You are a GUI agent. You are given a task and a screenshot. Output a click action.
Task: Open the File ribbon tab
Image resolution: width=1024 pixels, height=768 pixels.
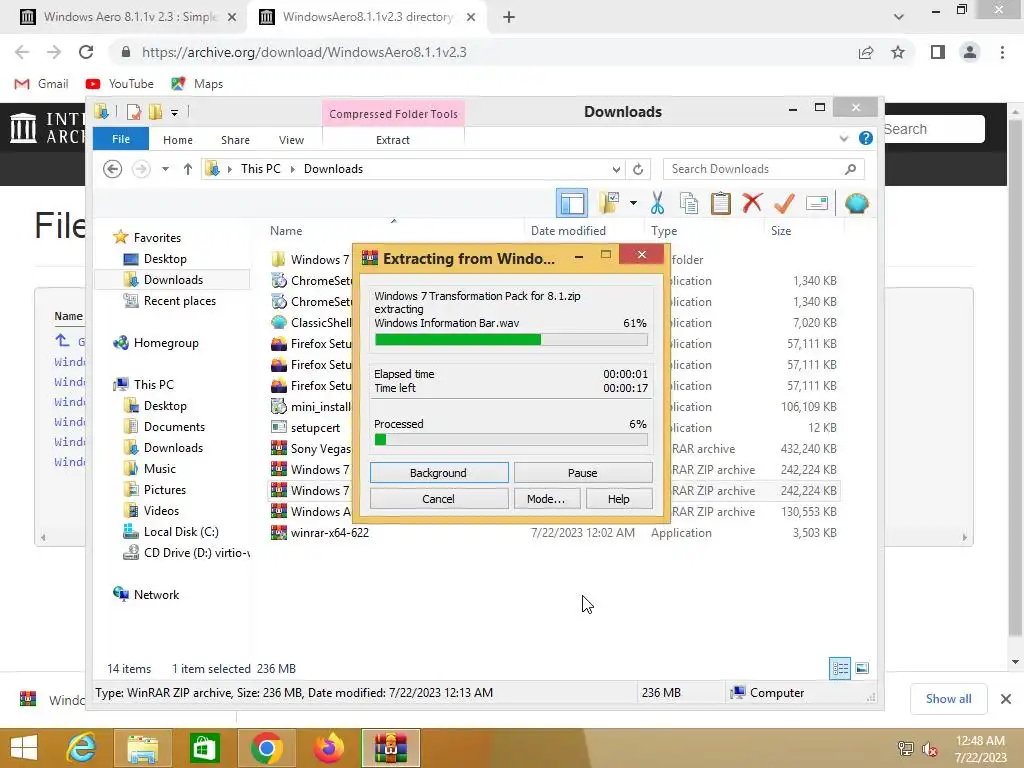click(121, 139)
